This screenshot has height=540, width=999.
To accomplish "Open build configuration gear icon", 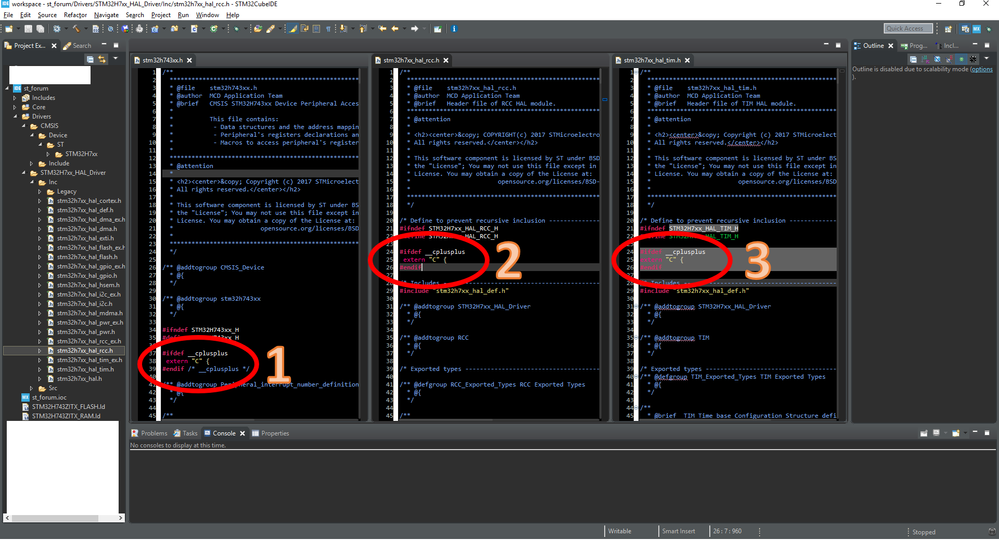I will (x=57, y=29).
